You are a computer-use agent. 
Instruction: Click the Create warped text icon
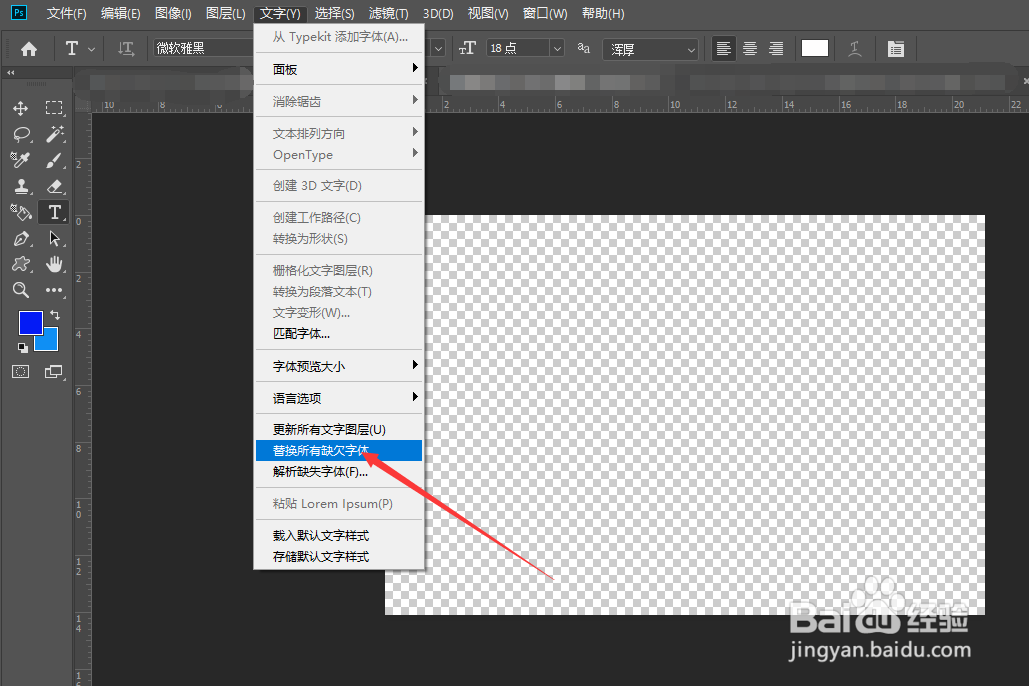coord(853,48)
